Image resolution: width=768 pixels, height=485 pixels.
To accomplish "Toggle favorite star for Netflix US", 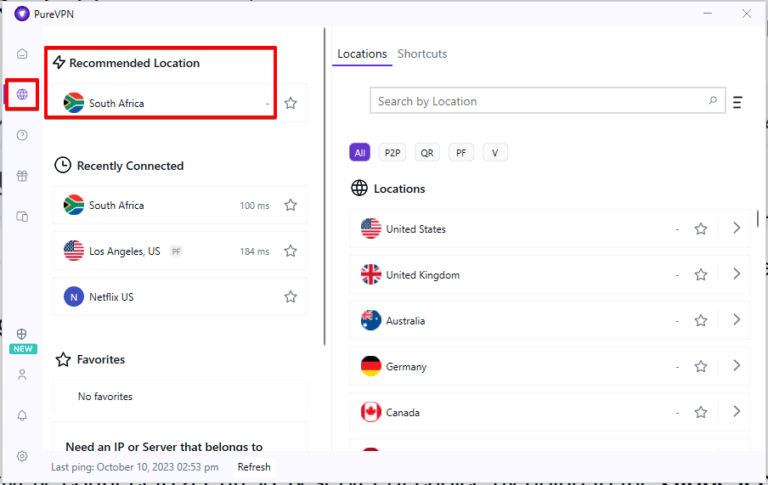I will [x=290, y=297].
